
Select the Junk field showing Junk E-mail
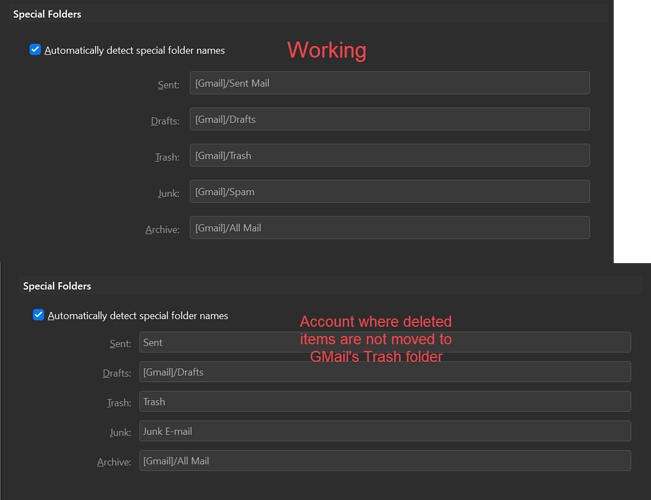point(385,431)
